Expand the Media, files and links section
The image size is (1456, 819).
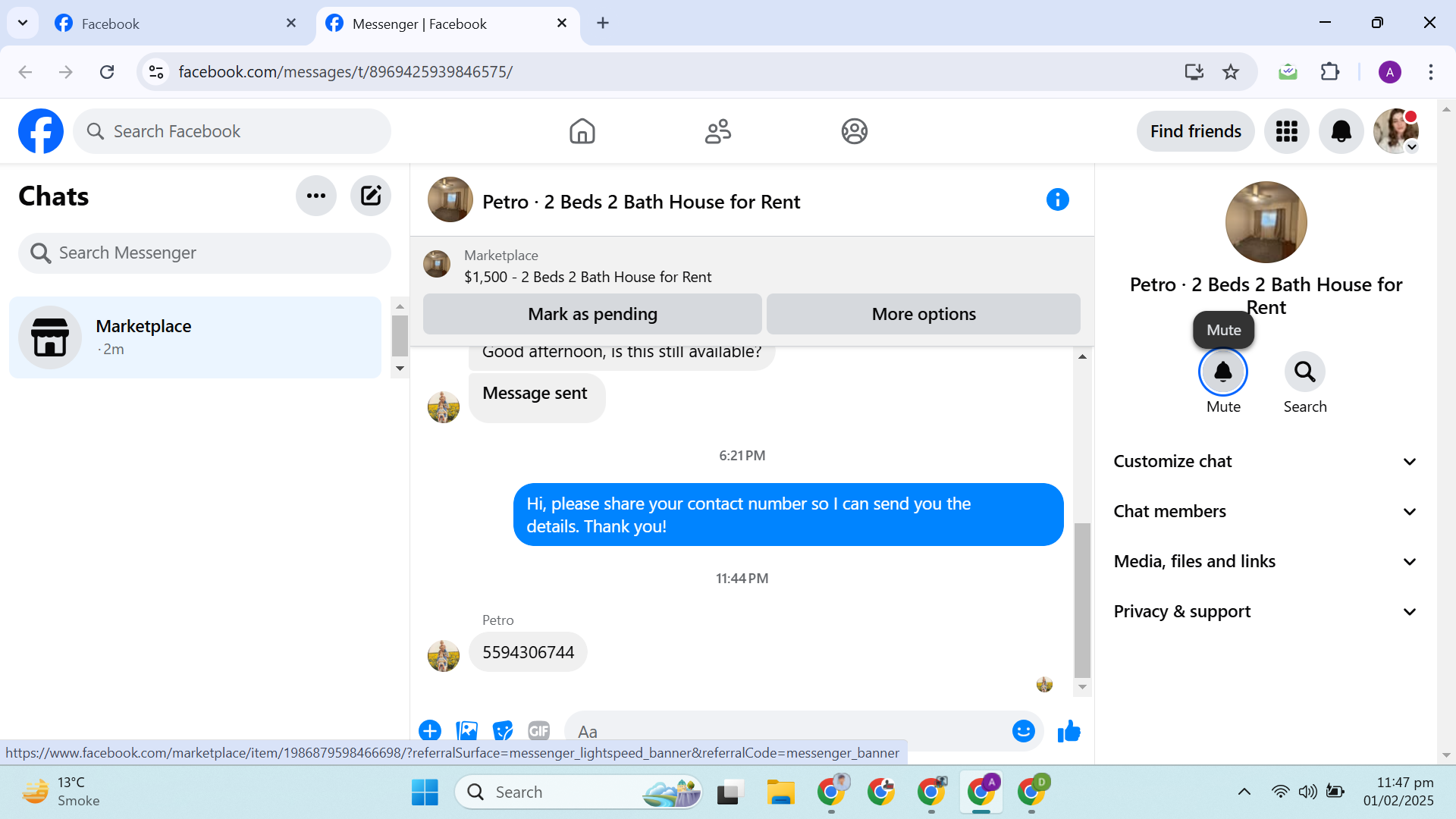(x=1264, y=561)
